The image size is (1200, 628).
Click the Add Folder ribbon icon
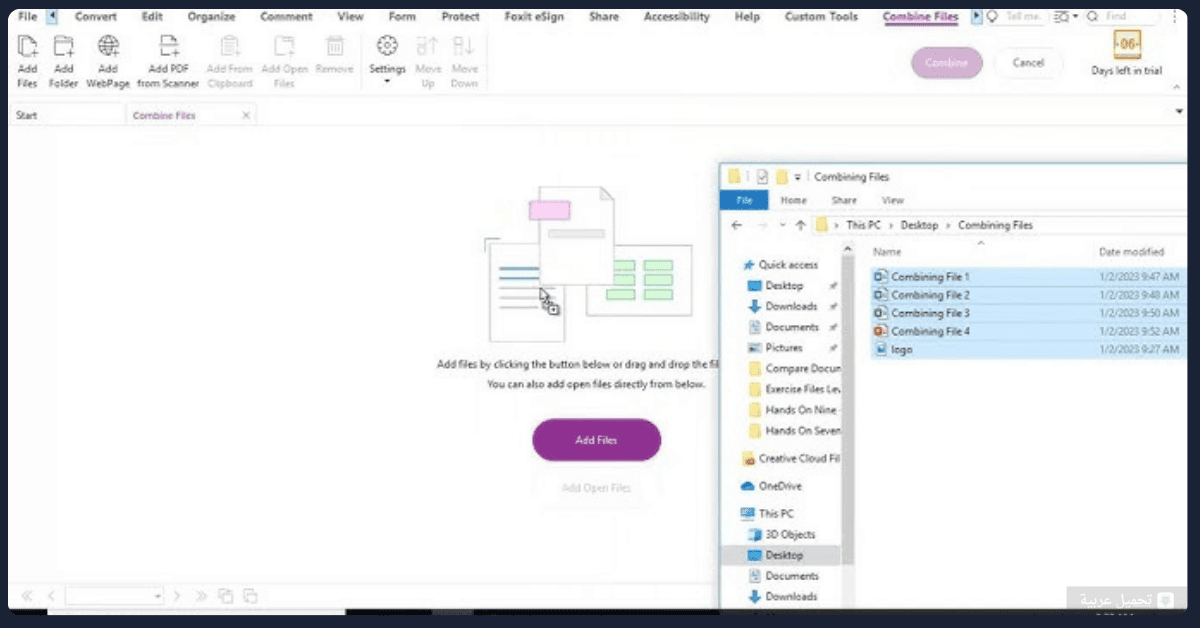pyautogui.click(x=63, y=46)
